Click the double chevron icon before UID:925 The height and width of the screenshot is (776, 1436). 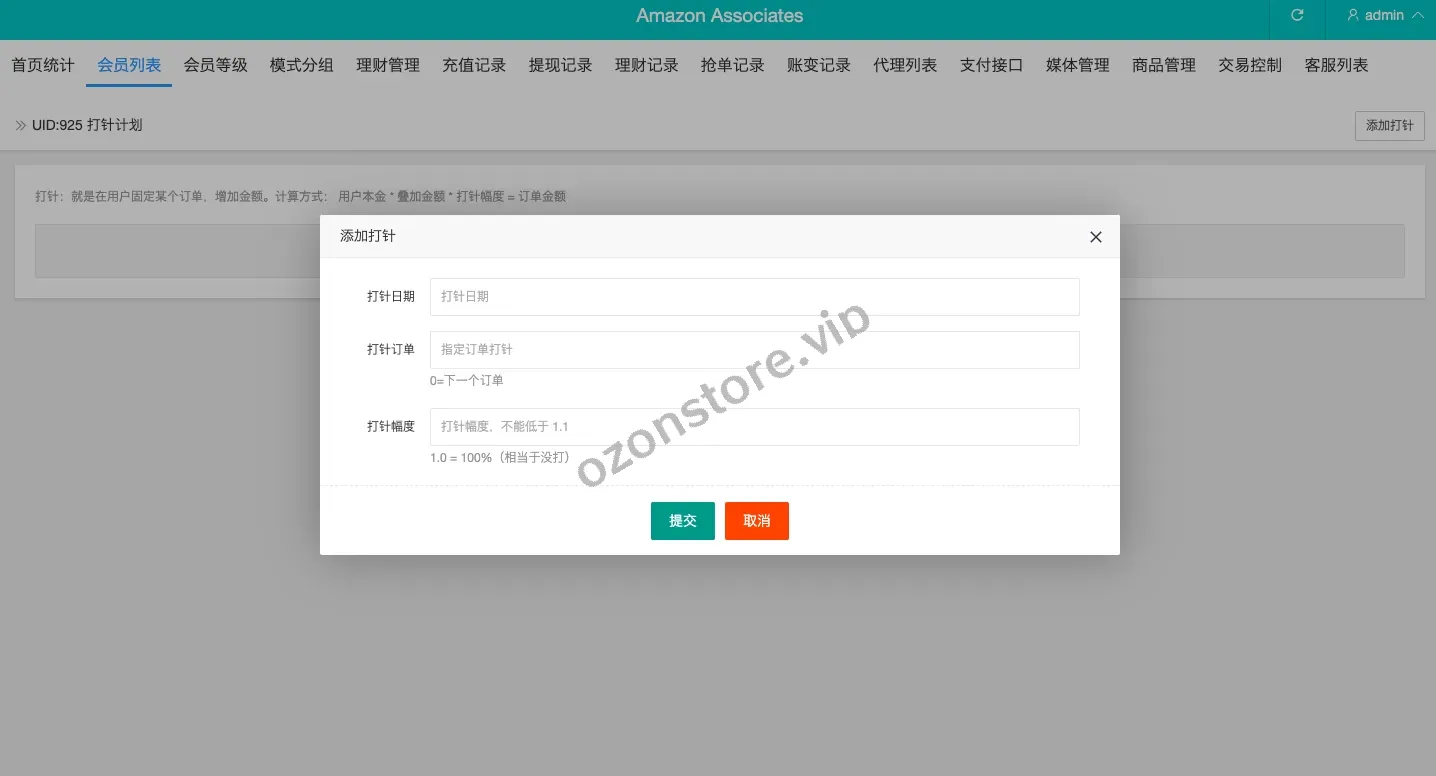[21, 126]
